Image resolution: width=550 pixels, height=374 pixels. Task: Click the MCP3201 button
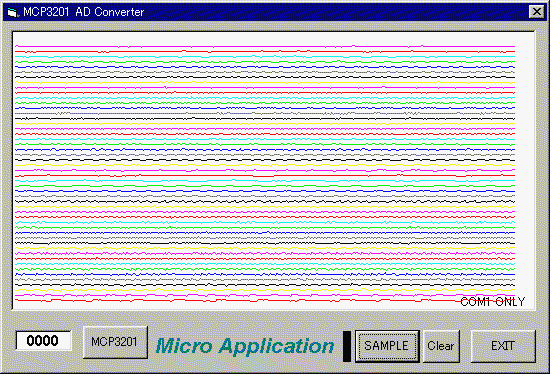[x=115, y=342]
